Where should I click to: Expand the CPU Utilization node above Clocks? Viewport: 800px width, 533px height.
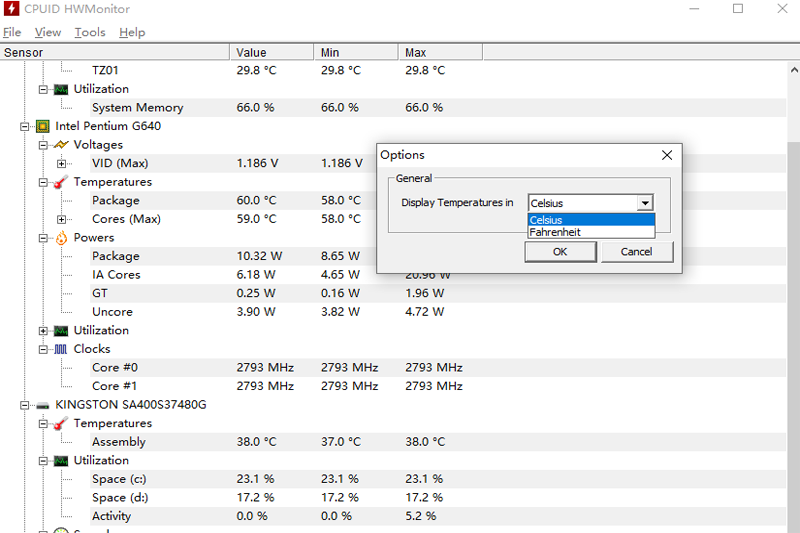click(43, 331)
